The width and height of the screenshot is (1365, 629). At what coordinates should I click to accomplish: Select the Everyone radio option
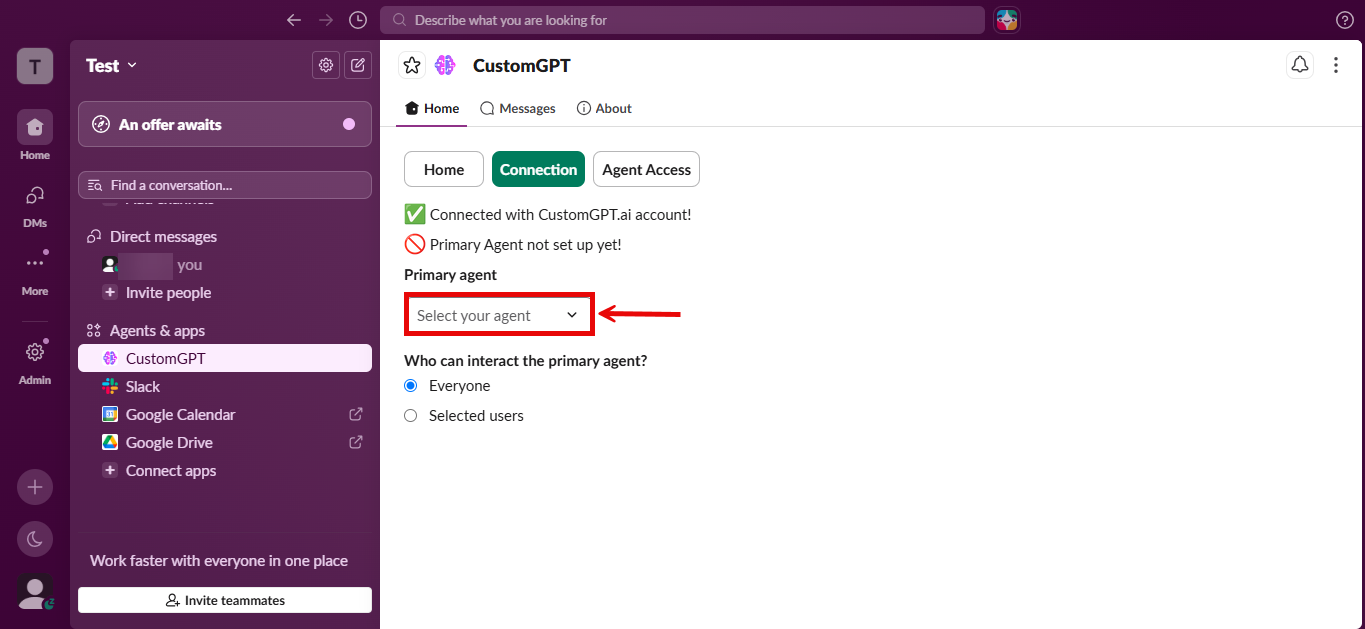[410, 385]
